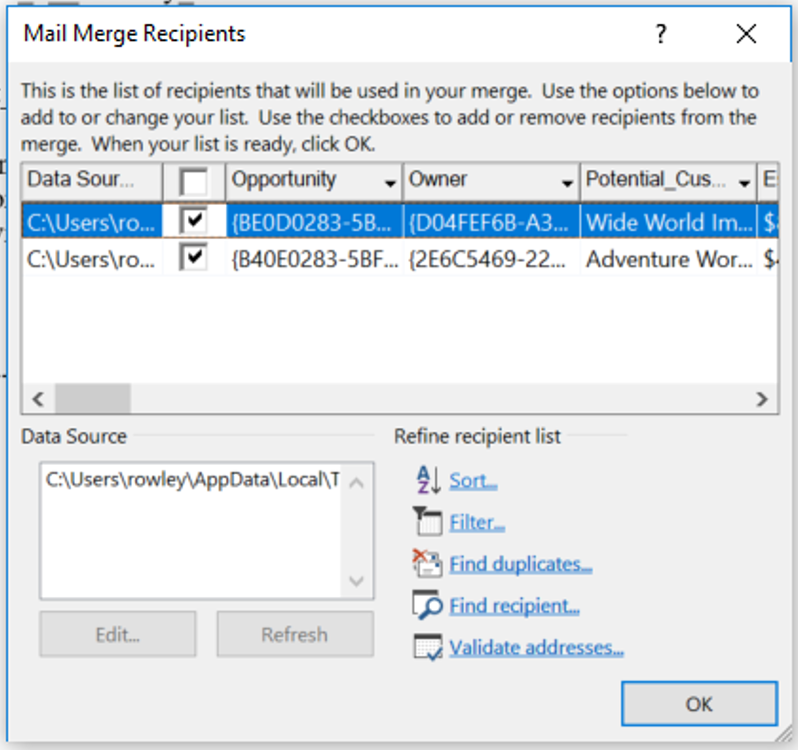The image size is (798, 750).
Task: Click the recipient list scroll-left arrow
Action: coord(38,398)
